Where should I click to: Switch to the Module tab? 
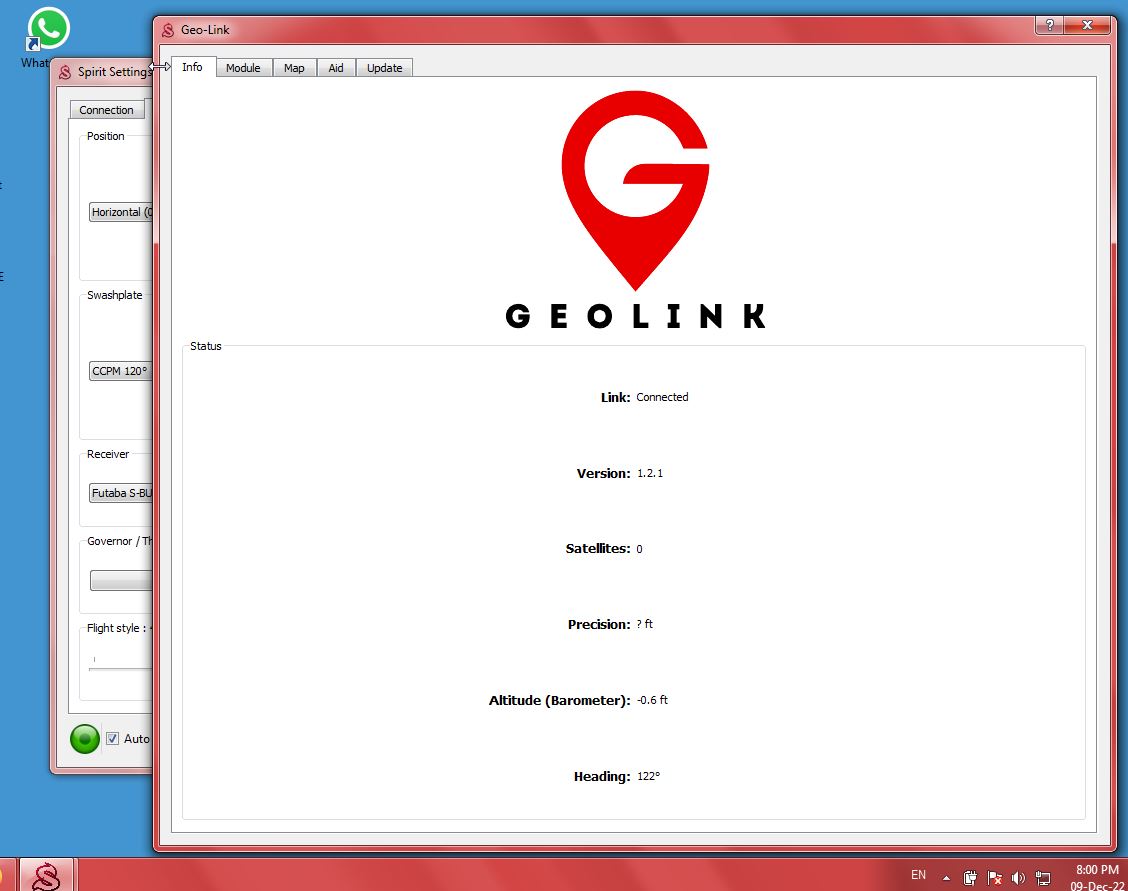tap(243, 68)
